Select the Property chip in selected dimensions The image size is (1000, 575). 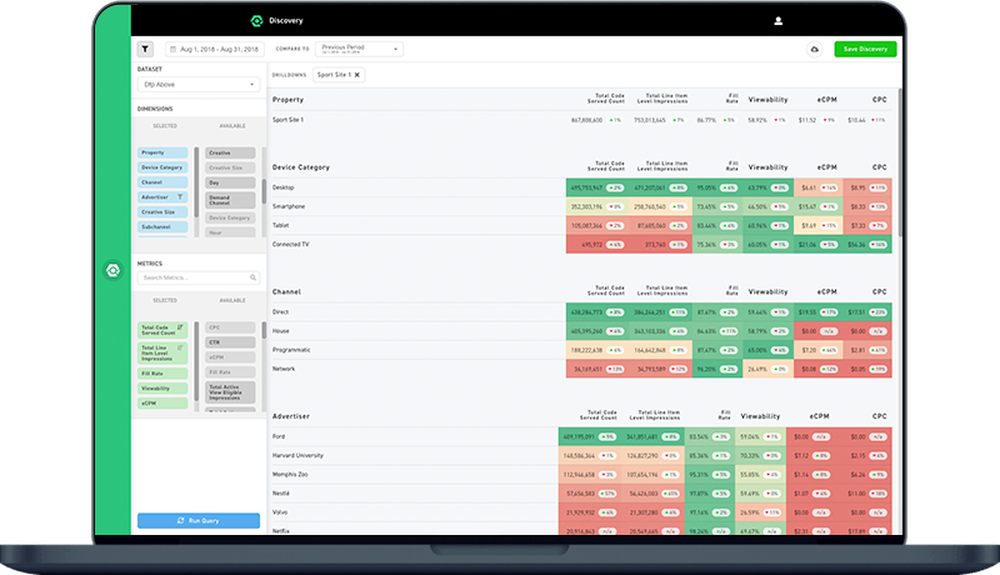click(x=163, y=153)
